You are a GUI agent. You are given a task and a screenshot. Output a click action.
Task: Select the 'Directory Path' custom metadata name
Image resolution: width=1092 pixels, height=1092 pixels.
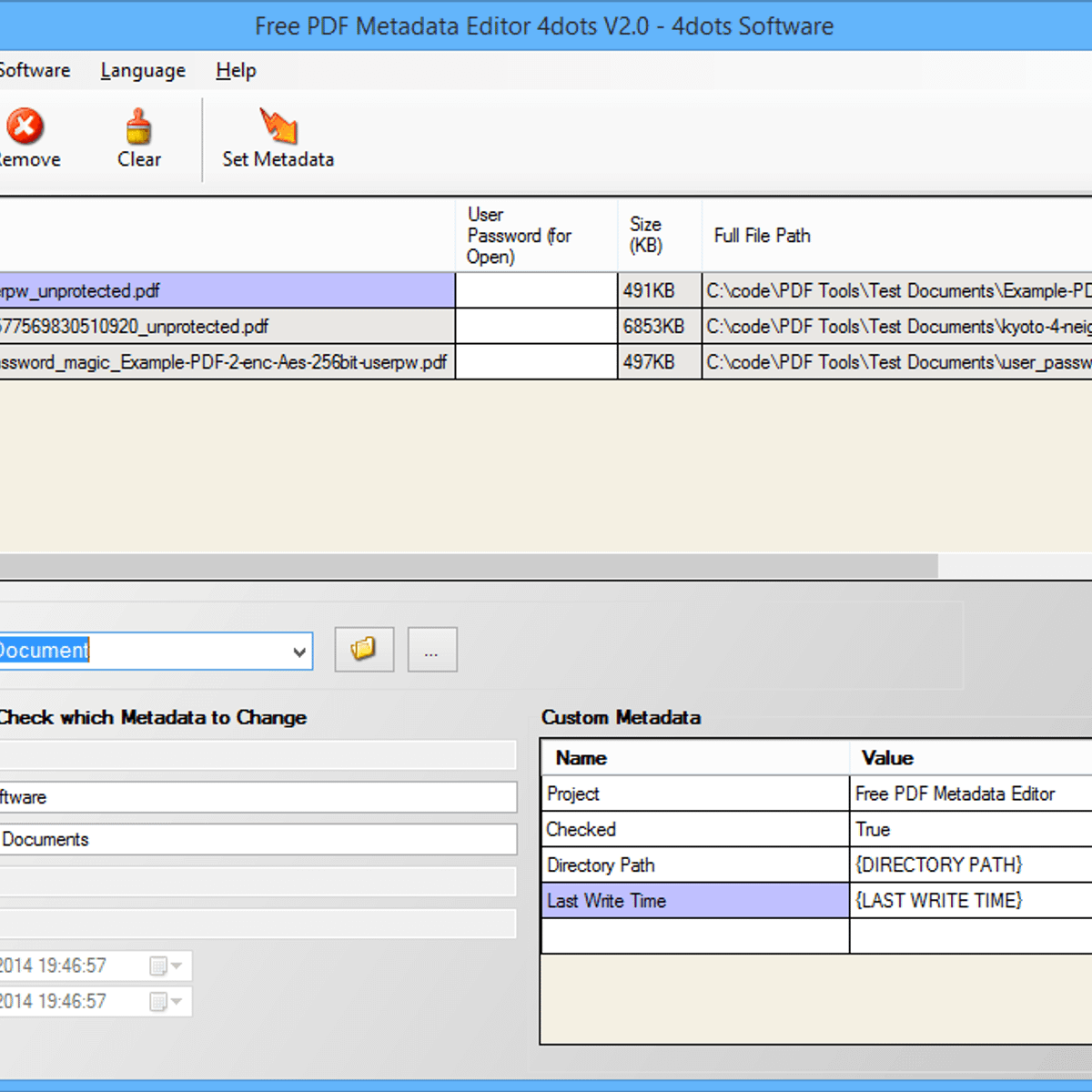(x=695, y=864)
